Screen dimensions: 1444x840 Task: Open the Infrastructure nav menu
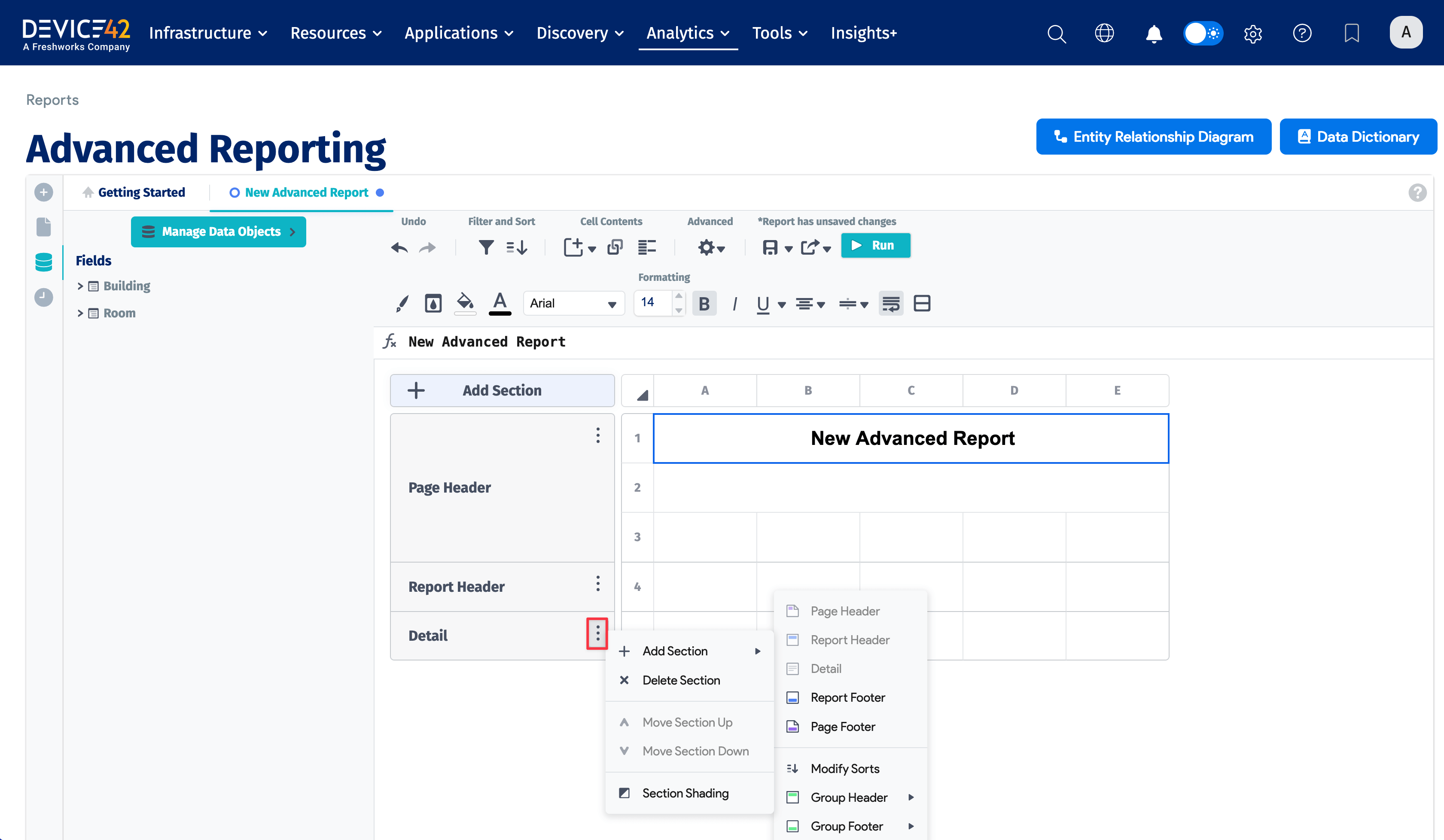click(x=208, y=33)
